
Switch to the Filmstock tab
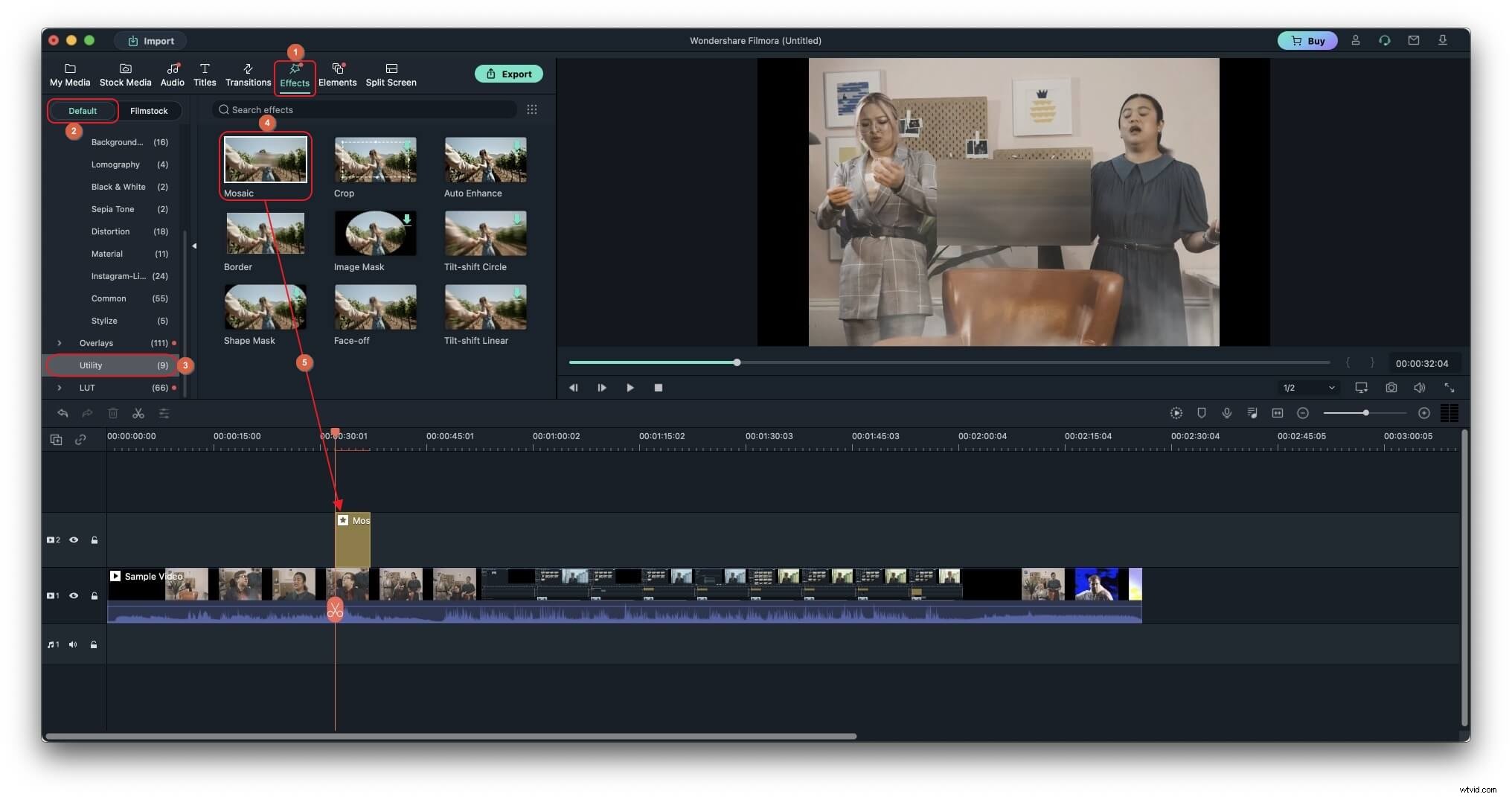click(150, 110)
